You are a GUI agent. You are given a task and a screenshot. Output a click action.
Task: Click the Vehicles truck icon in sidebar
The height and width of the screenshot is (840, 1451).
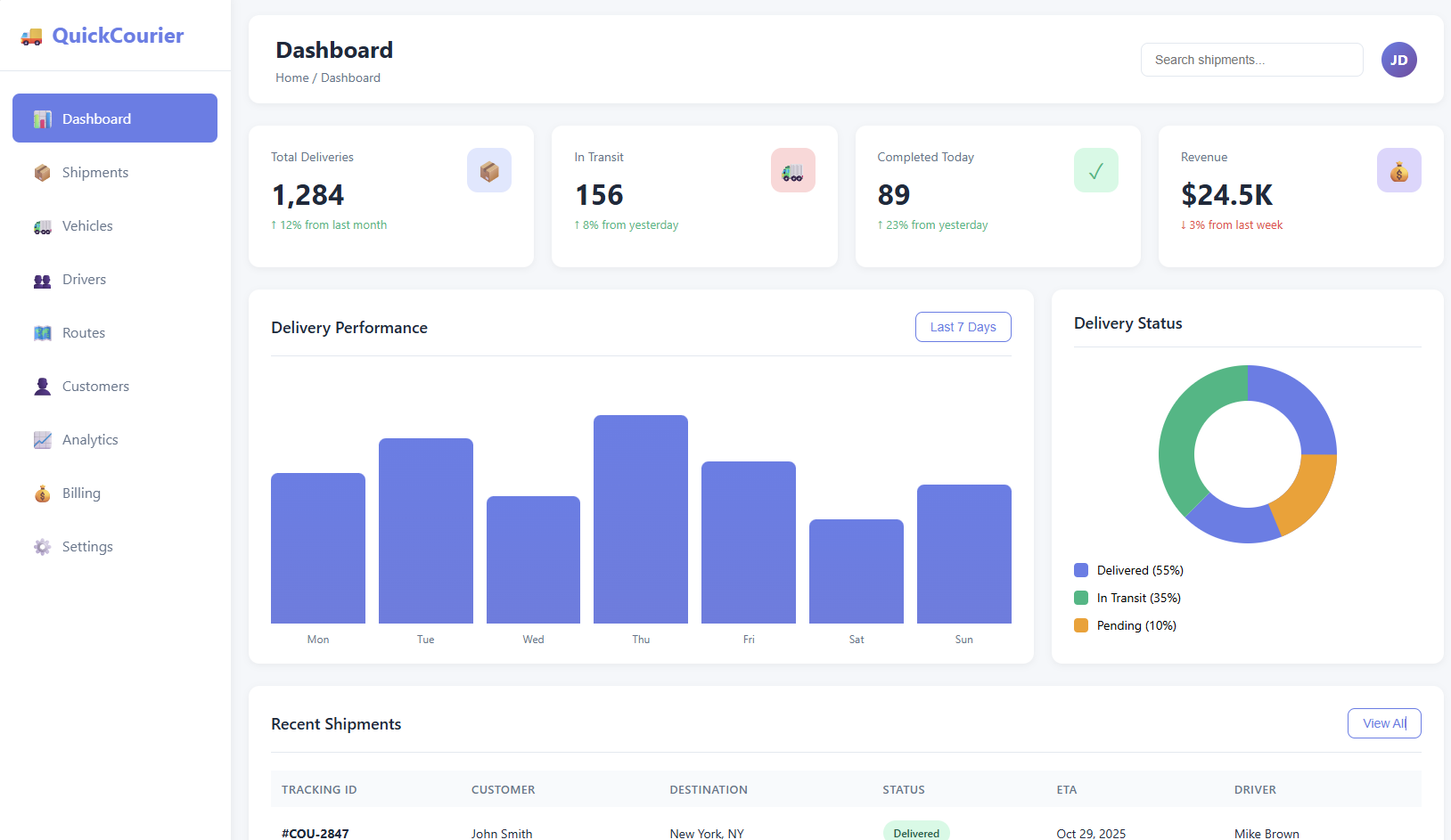point(42,226)
